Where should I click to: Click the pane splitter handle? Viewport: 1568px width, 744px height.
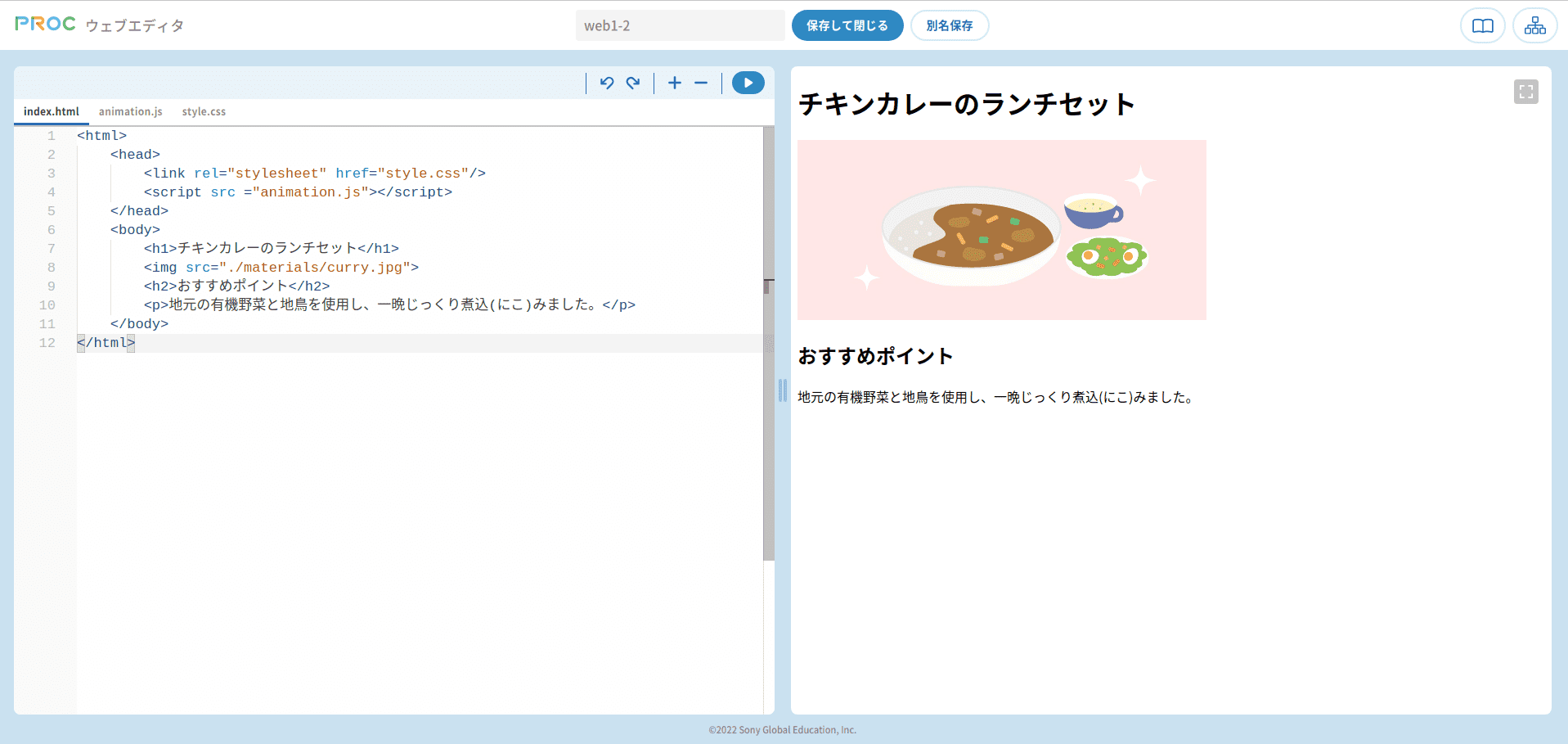783,390
